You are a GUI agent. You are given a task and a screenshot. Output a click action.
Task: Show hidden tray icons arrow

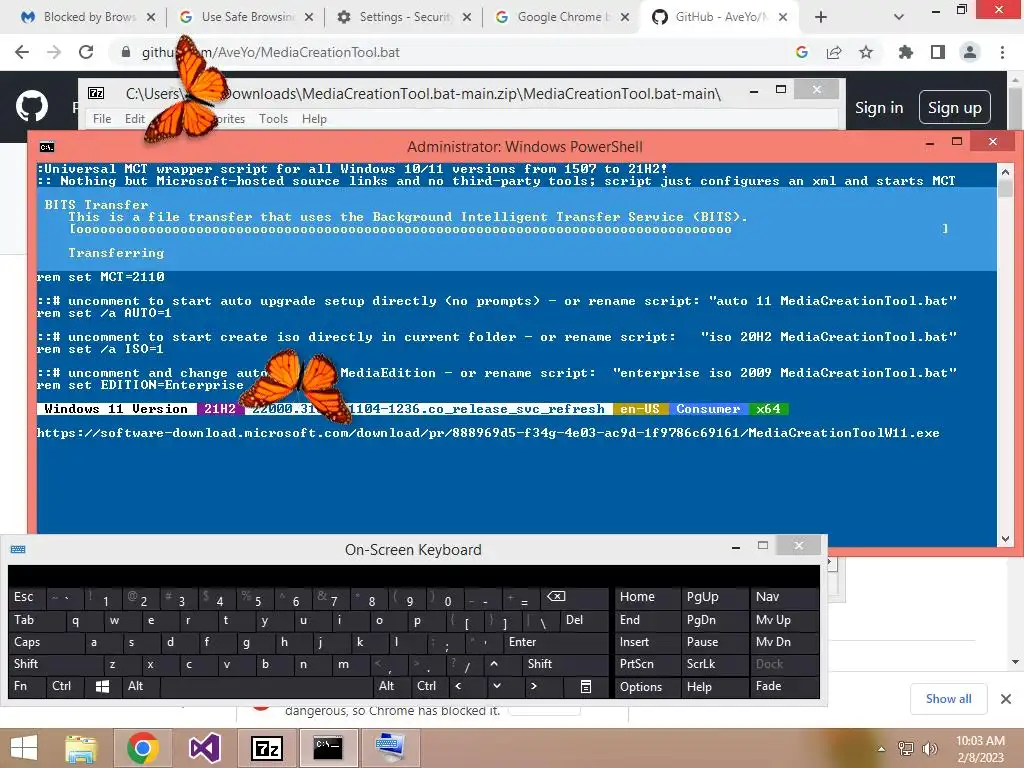click(x=882, y=748)
